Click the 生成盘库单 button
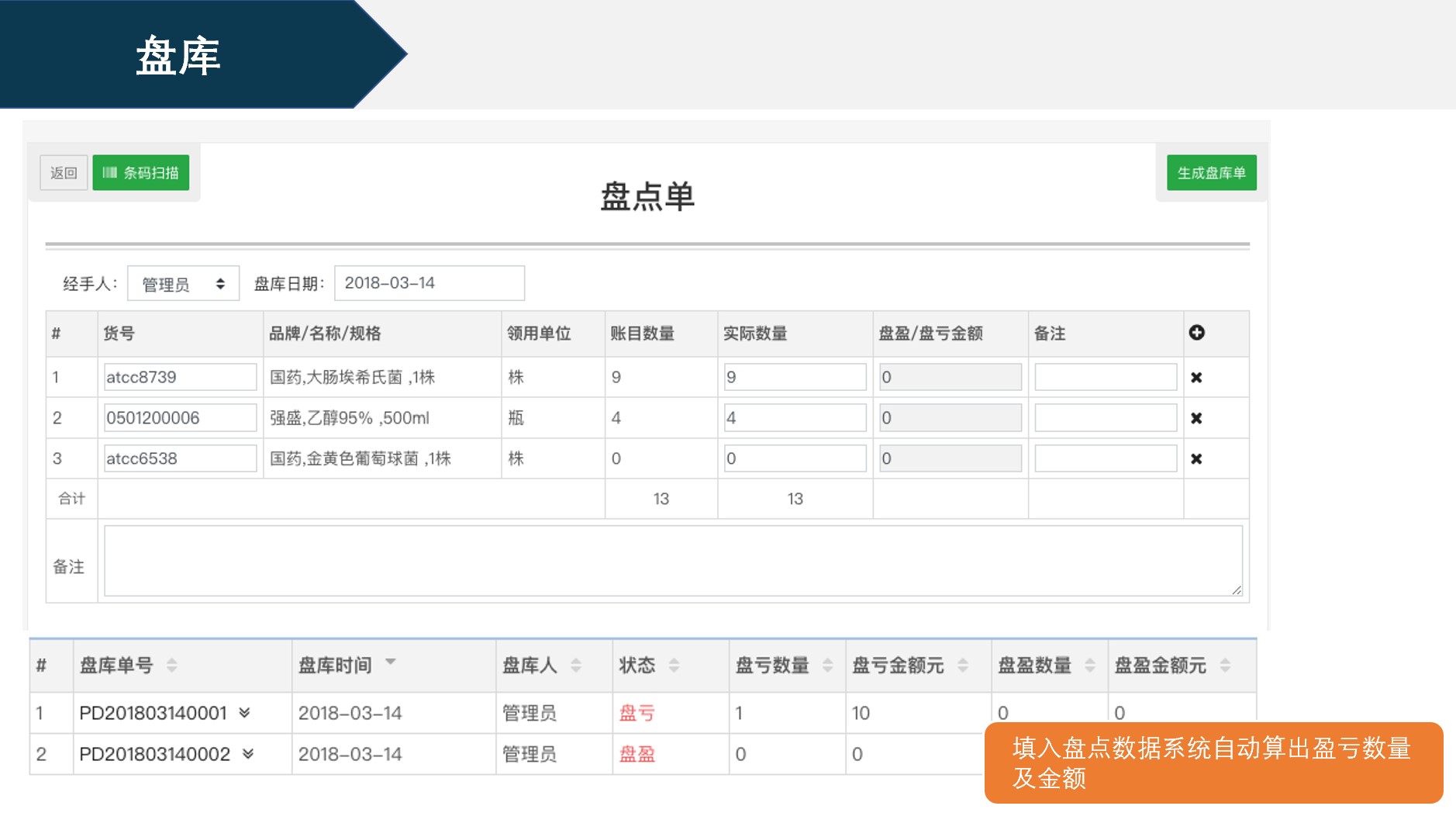The height and width of the screenshot is (830, 1456). (1212, 172)
